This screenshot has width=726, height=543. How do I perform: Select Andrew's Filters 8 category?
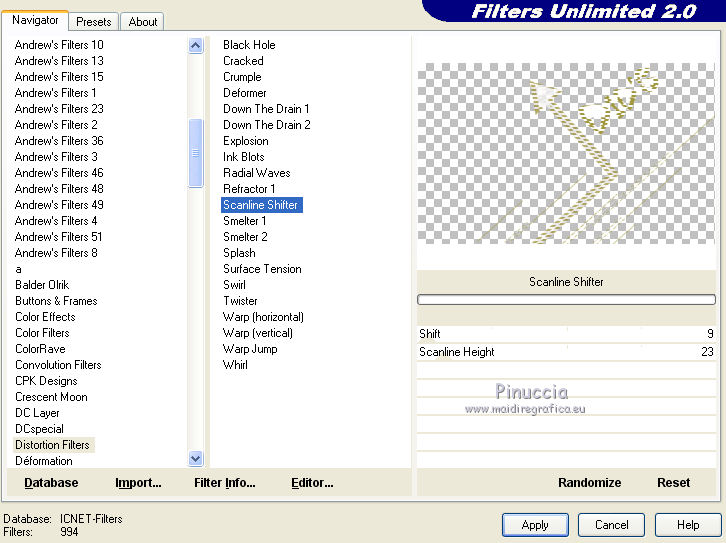click(56, 253)
